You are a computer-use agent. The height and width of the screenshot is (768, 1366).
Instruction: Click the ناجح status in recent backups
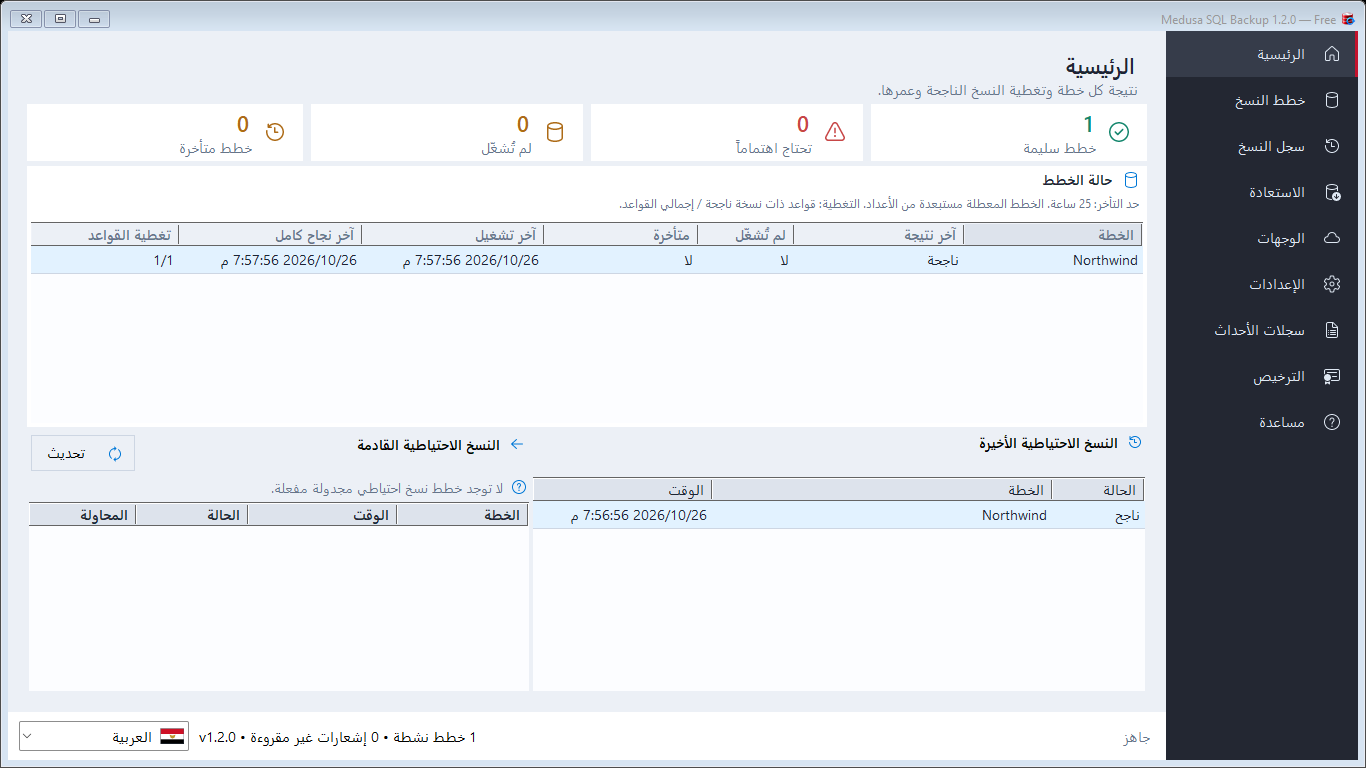coord(1125,516)
